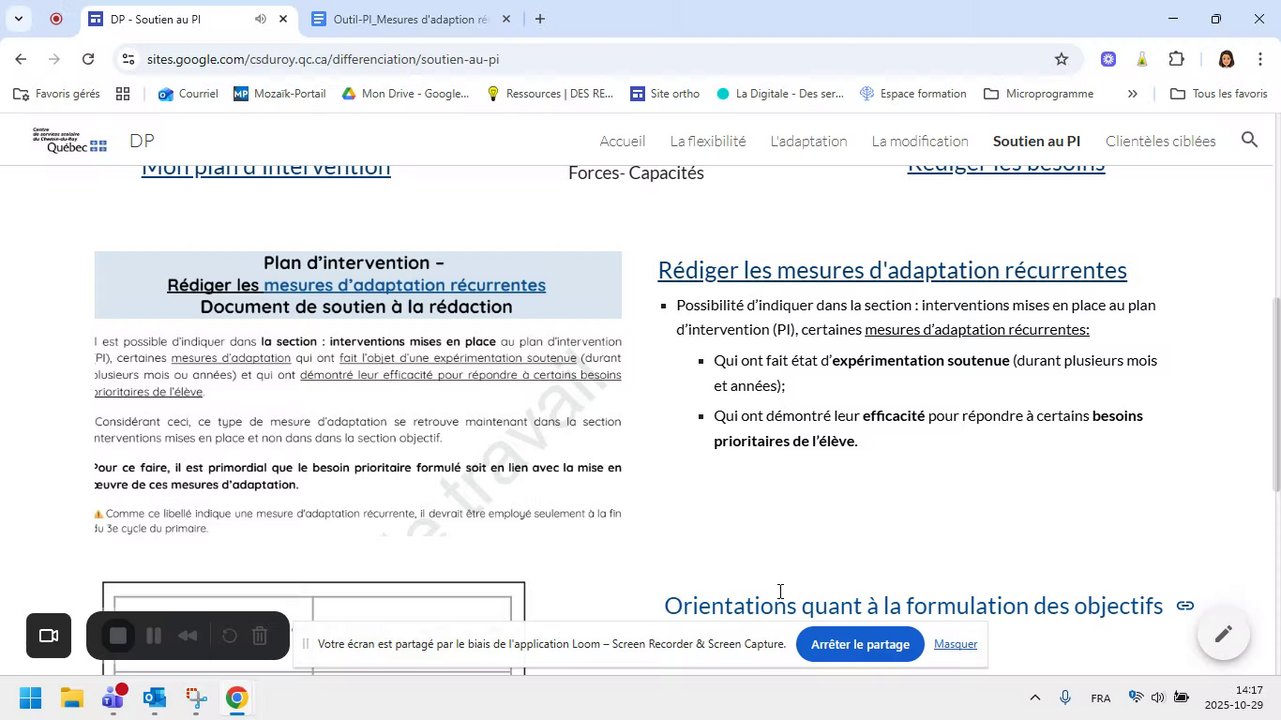The image size is (1281, 720).
Task: Open the Chrome Extensions puzzle menu
Action: pos(1176,59)
